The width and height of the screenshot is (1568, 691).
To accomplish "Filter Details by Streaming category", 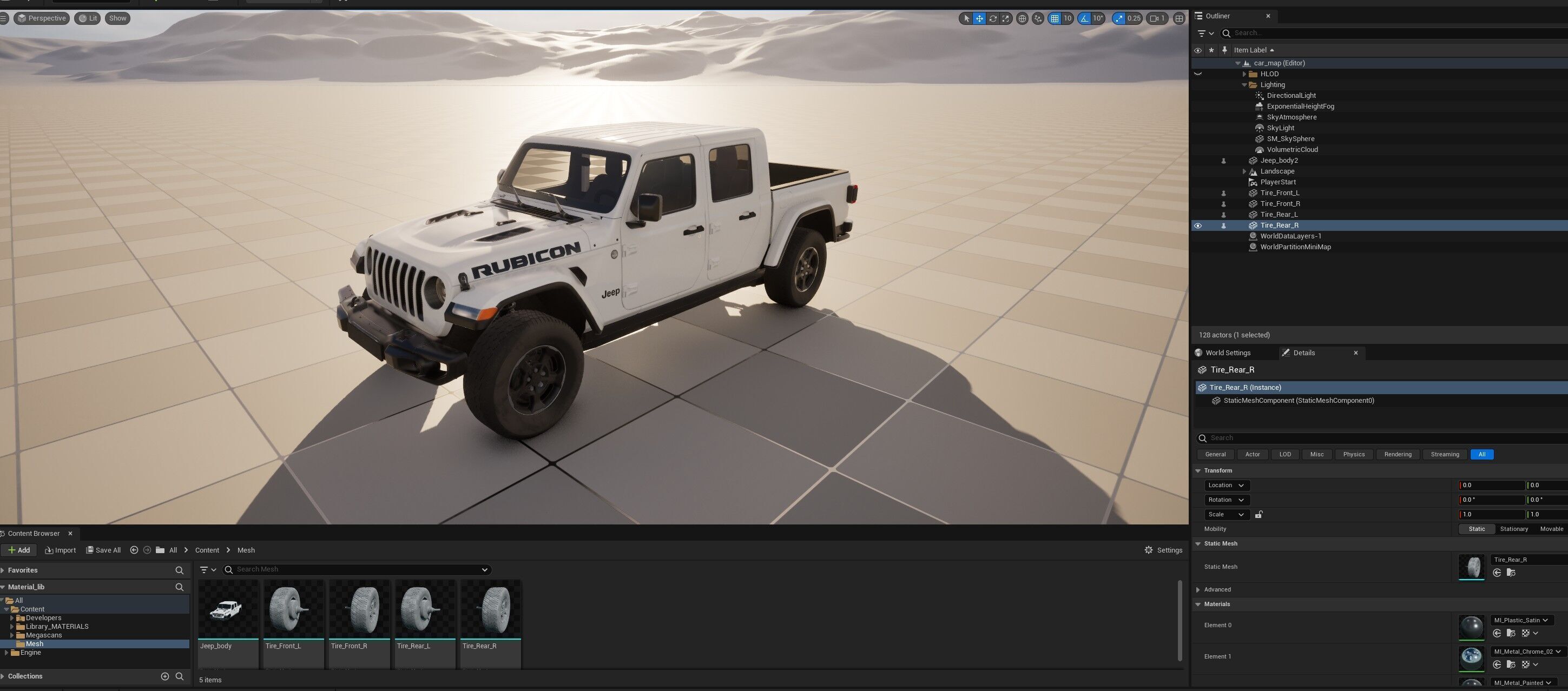I will coord(1445,454).
